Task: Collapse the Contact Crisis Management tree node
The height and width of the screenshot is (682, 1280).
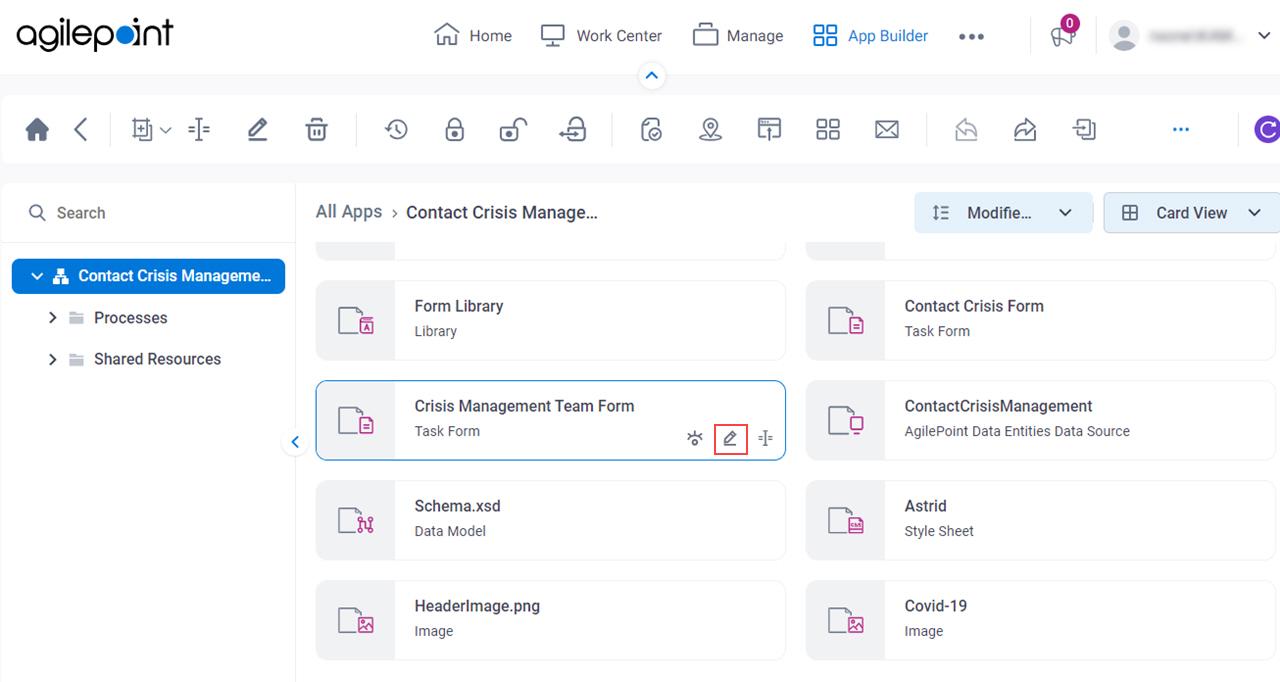Action: (x=37, y=276)
